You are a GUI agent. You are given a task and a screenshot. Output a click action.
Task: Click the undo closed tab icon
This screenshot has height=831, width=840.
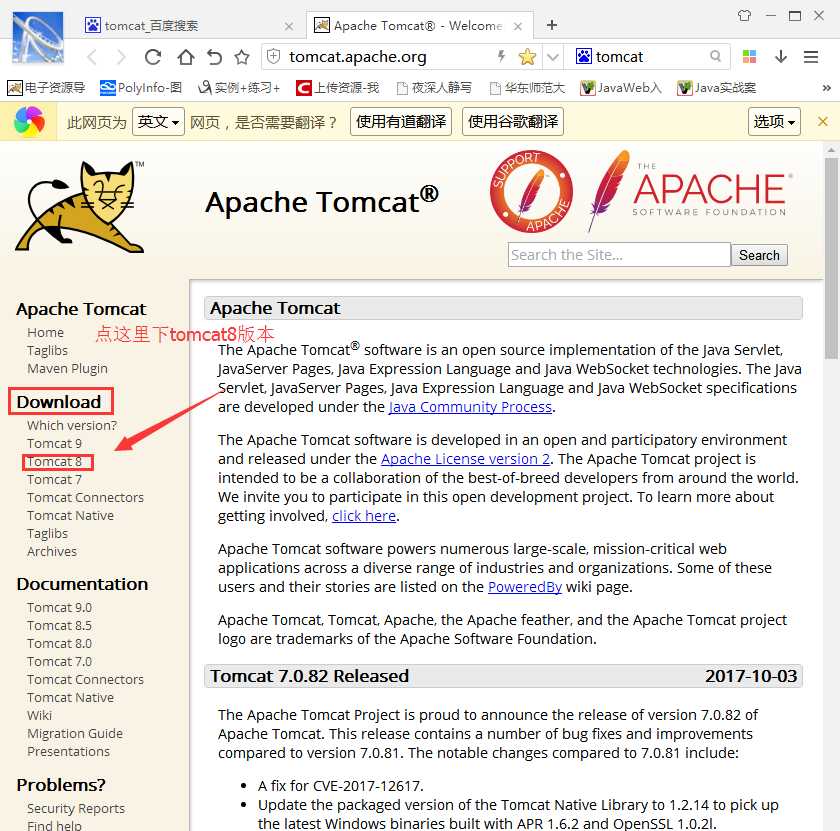[x=214, y=57]
